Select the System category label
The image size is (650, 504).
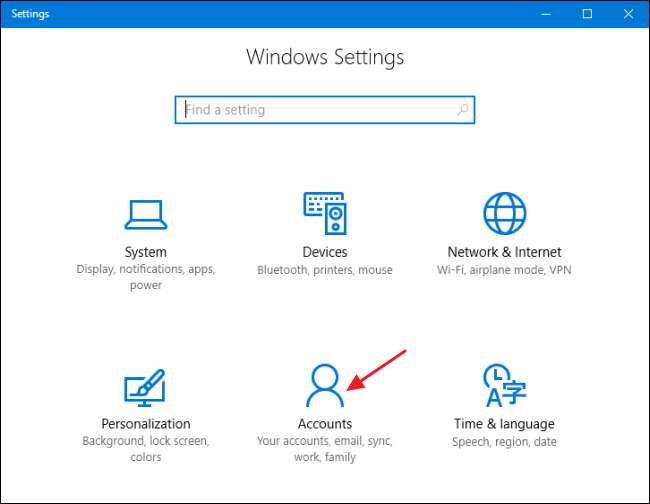146,252
